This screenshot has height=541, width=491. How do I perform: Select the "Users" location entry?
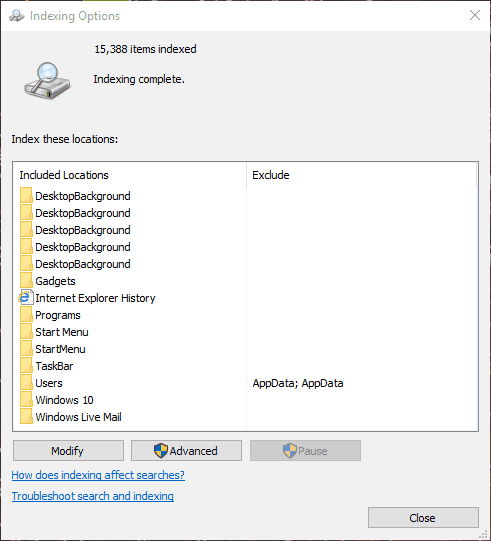click(49, 383)
